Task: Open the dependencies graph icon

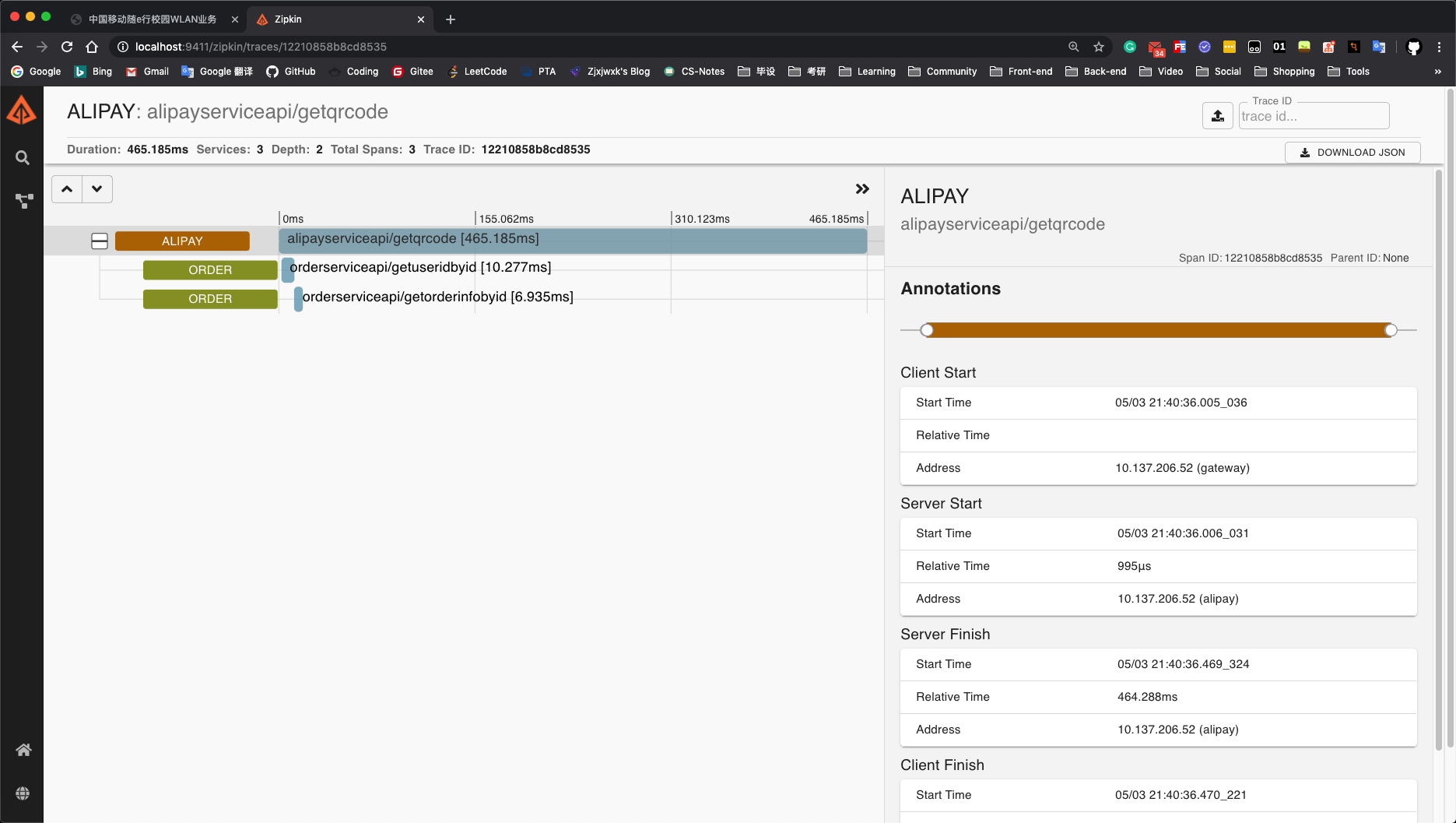Action: click(24, 201)
